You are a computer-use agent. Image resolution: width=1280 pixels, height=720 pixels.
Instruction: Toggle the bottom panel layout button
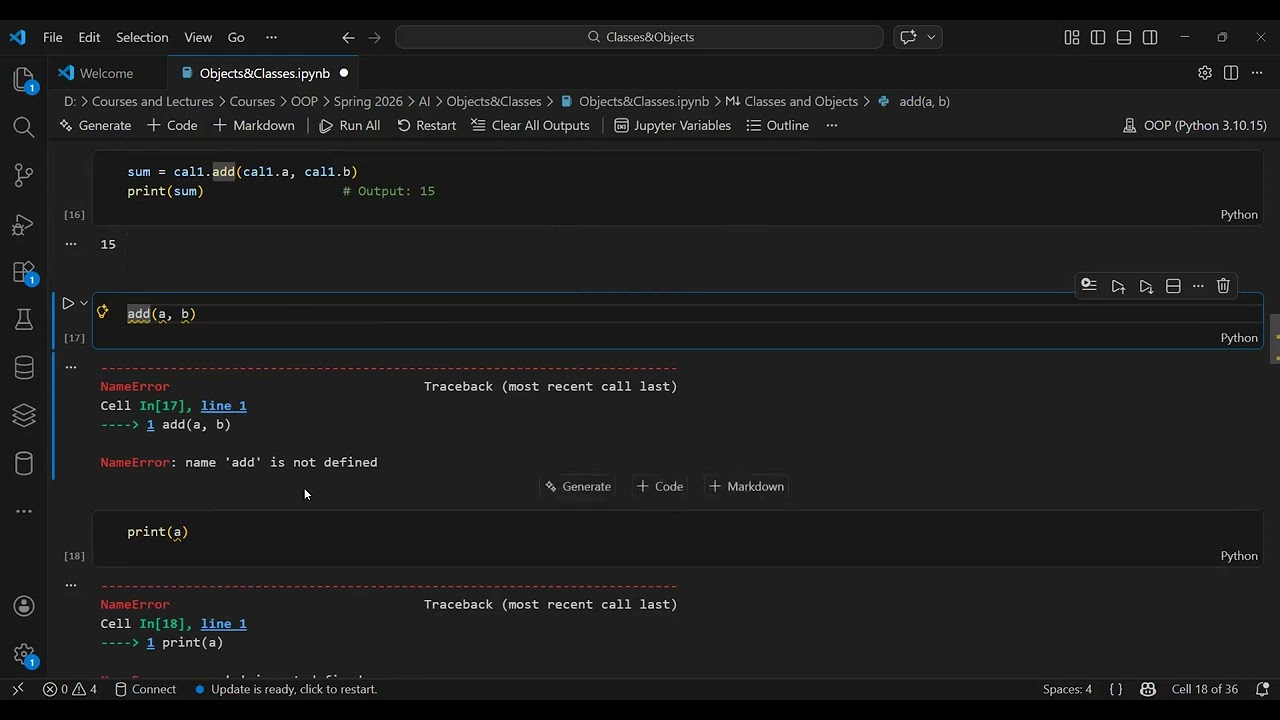(1124, 37)
